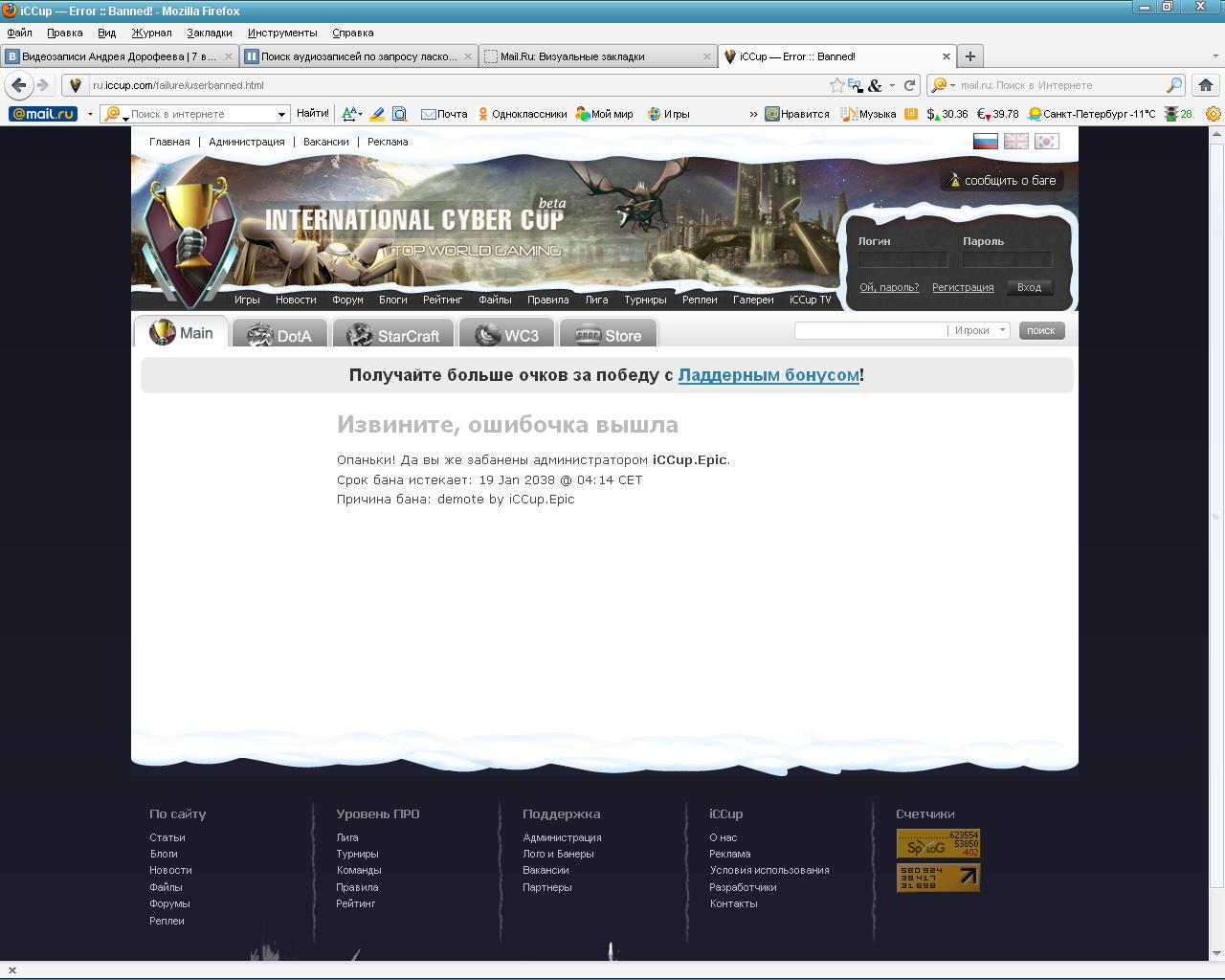This screenshot has width=1225, height=980.
Task: Focus the Логин input field
Action: [902, 259]
